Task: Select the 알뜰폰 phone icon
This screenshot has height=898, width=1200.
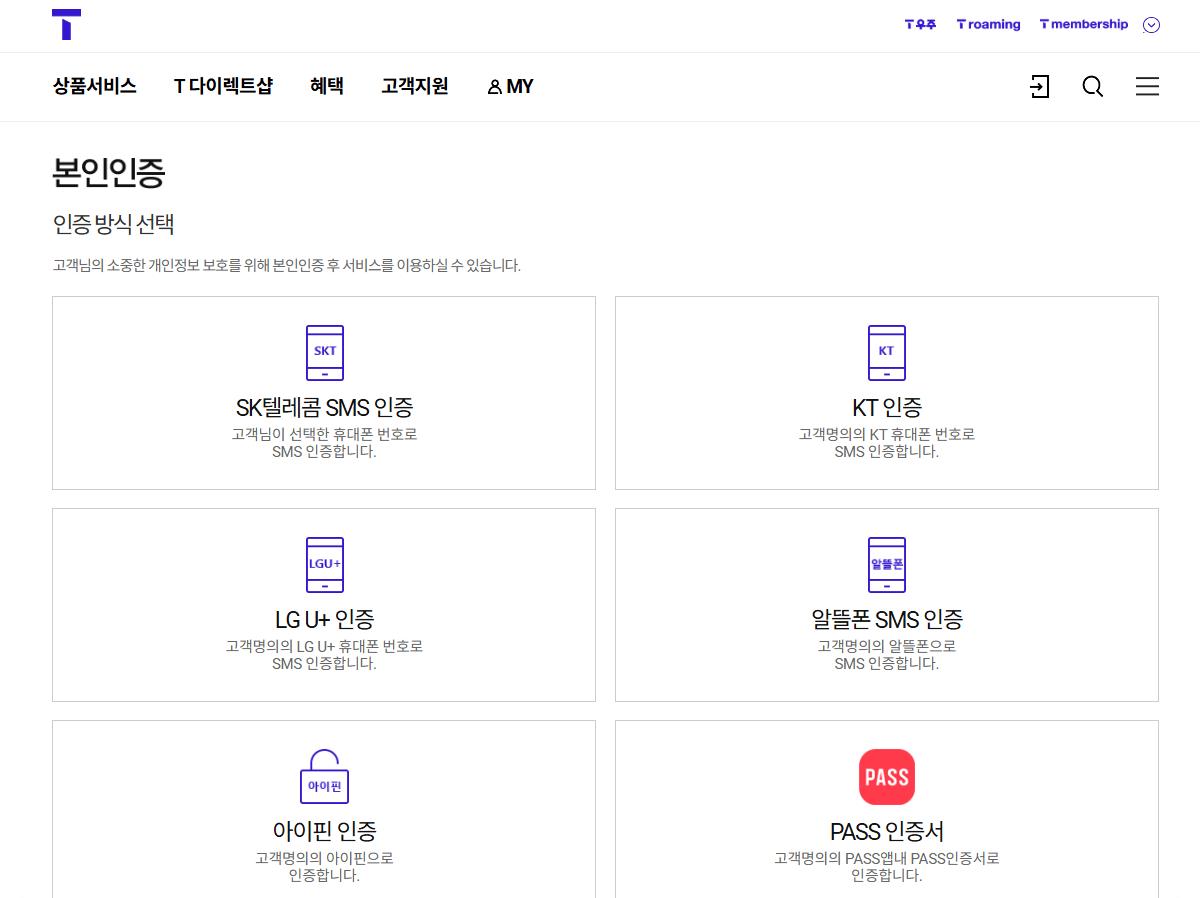Action: pos(886,565)
